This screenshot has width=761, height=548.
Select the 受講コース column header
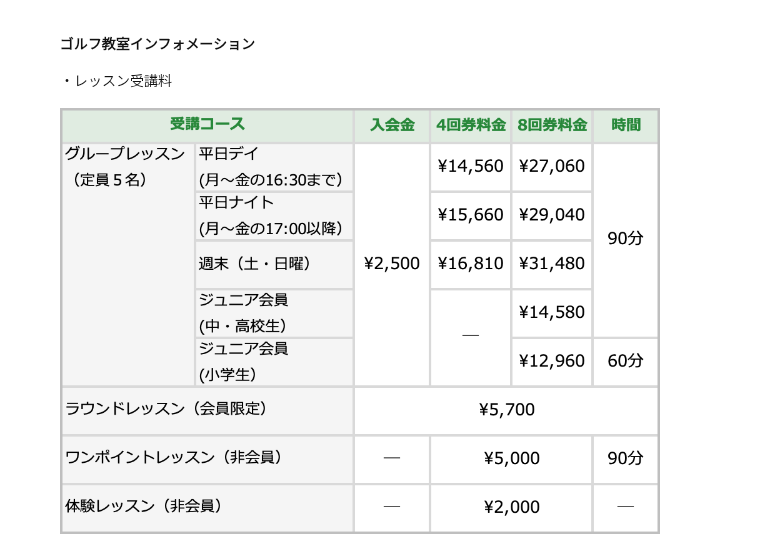207,125
